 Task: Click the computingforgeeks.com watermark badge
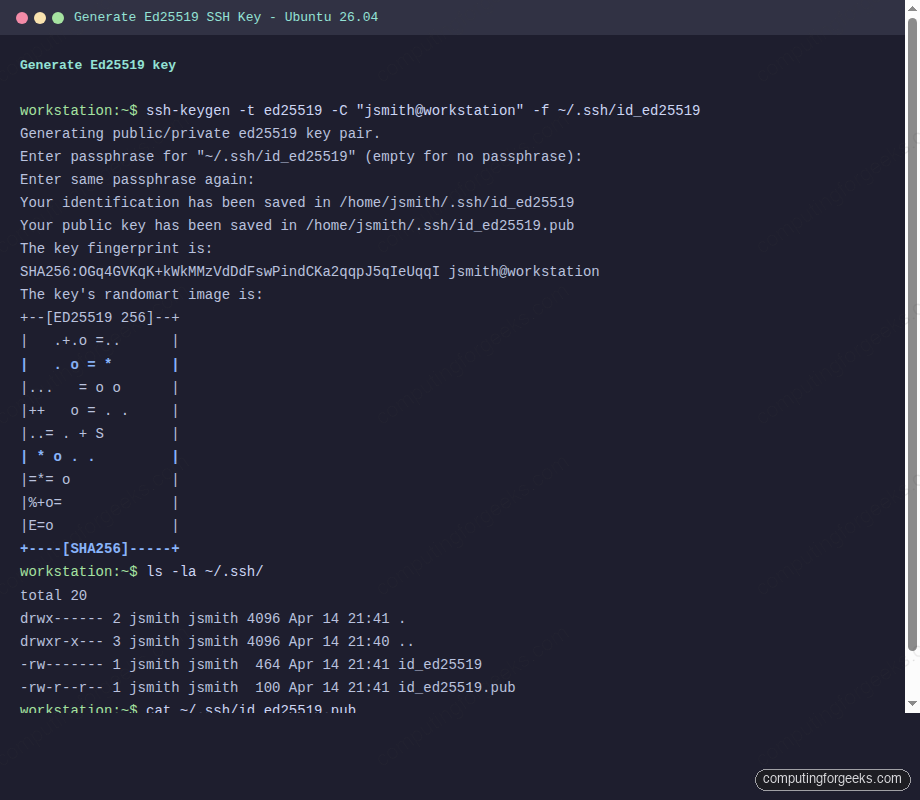coord(833,779)
